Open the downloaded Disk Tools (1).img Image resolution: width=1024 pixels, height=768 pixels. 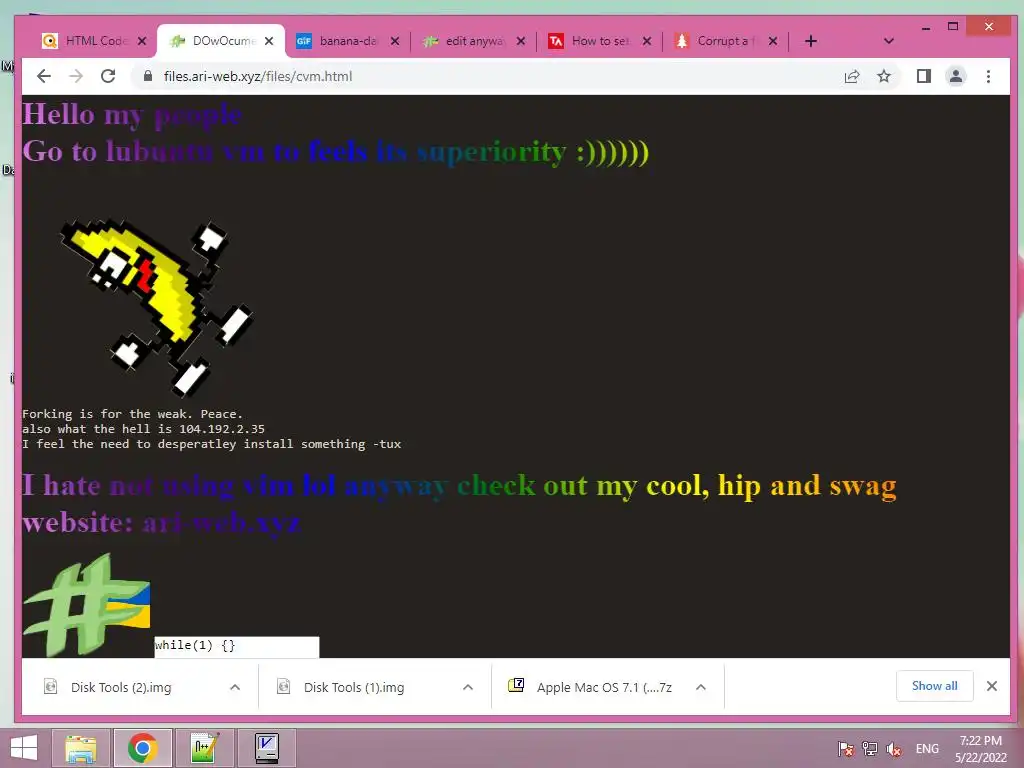(354, 687)
